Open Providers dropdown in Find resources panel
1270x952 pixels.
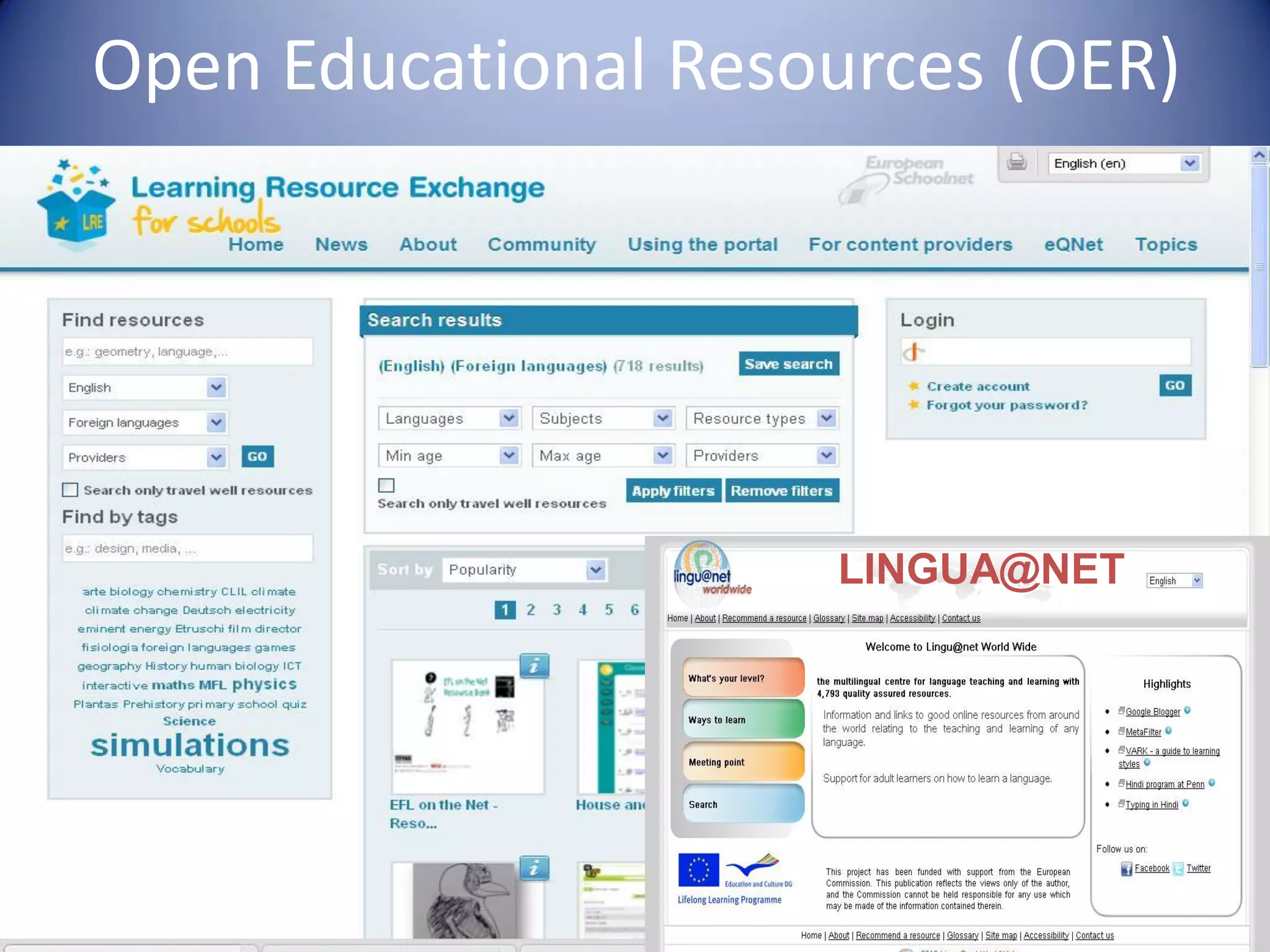click(x=145, y=457)
